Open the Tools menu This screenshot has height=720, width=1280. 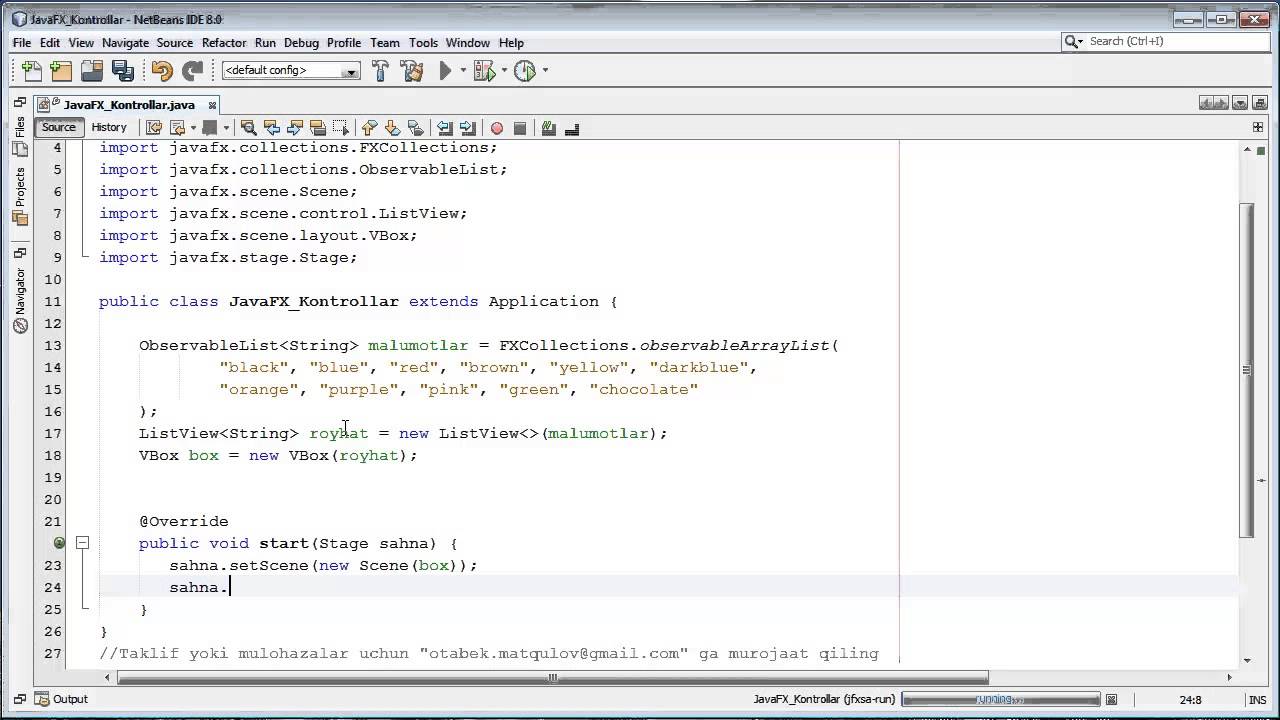[423, 43]
